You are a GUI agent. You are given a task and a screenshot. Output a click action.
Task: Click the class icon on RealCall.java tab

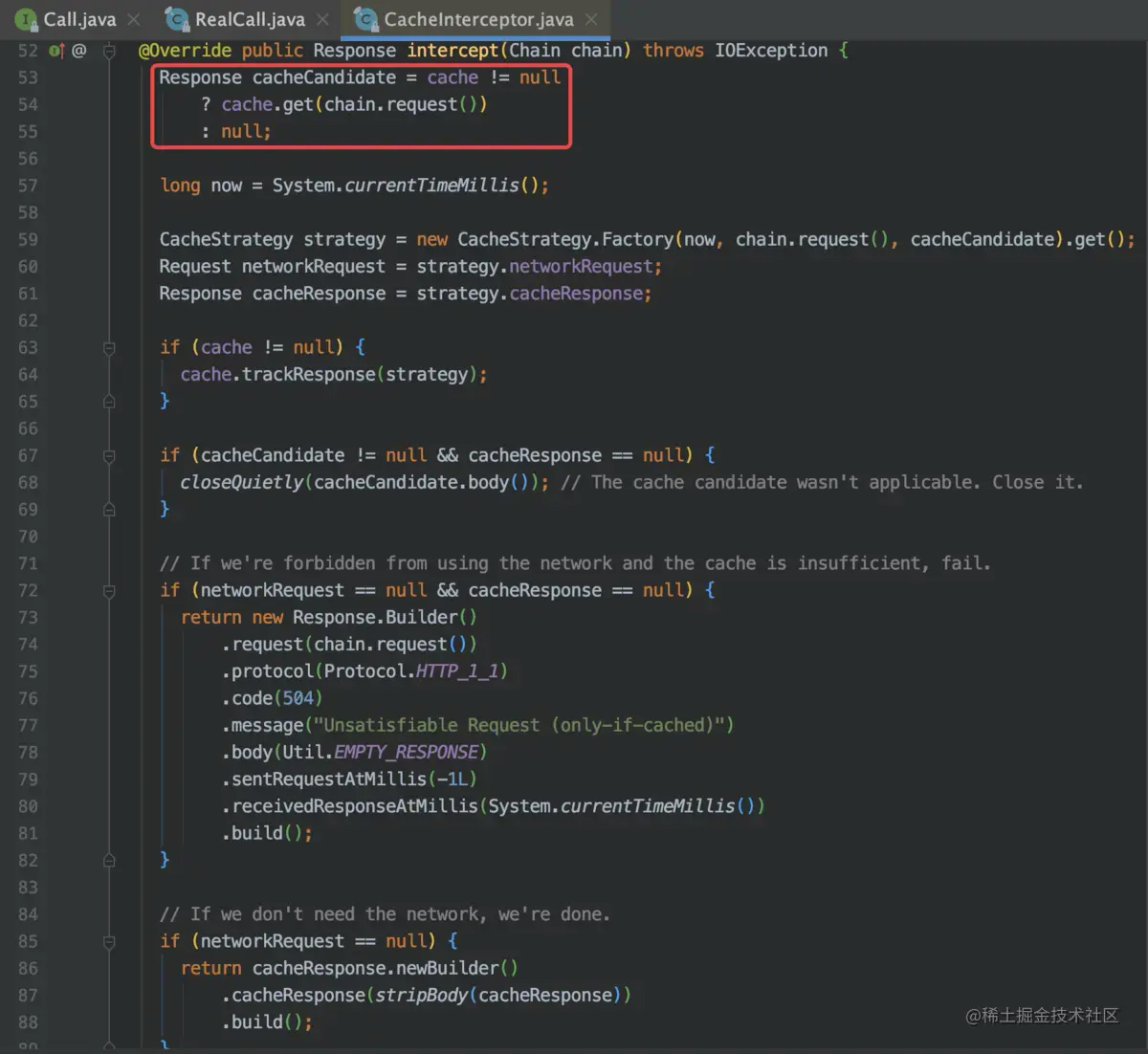[176, 19]
